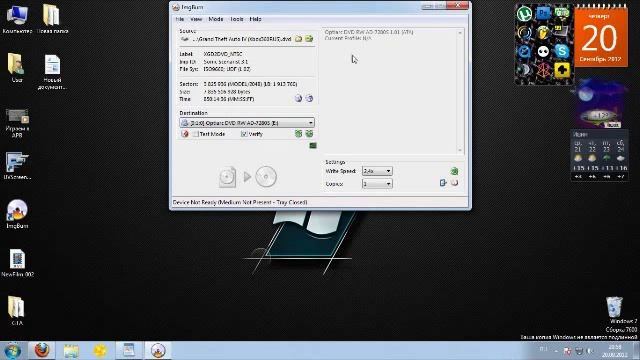
Task: Click the green-arrow folder icon beside Source path
Action: 309,39
